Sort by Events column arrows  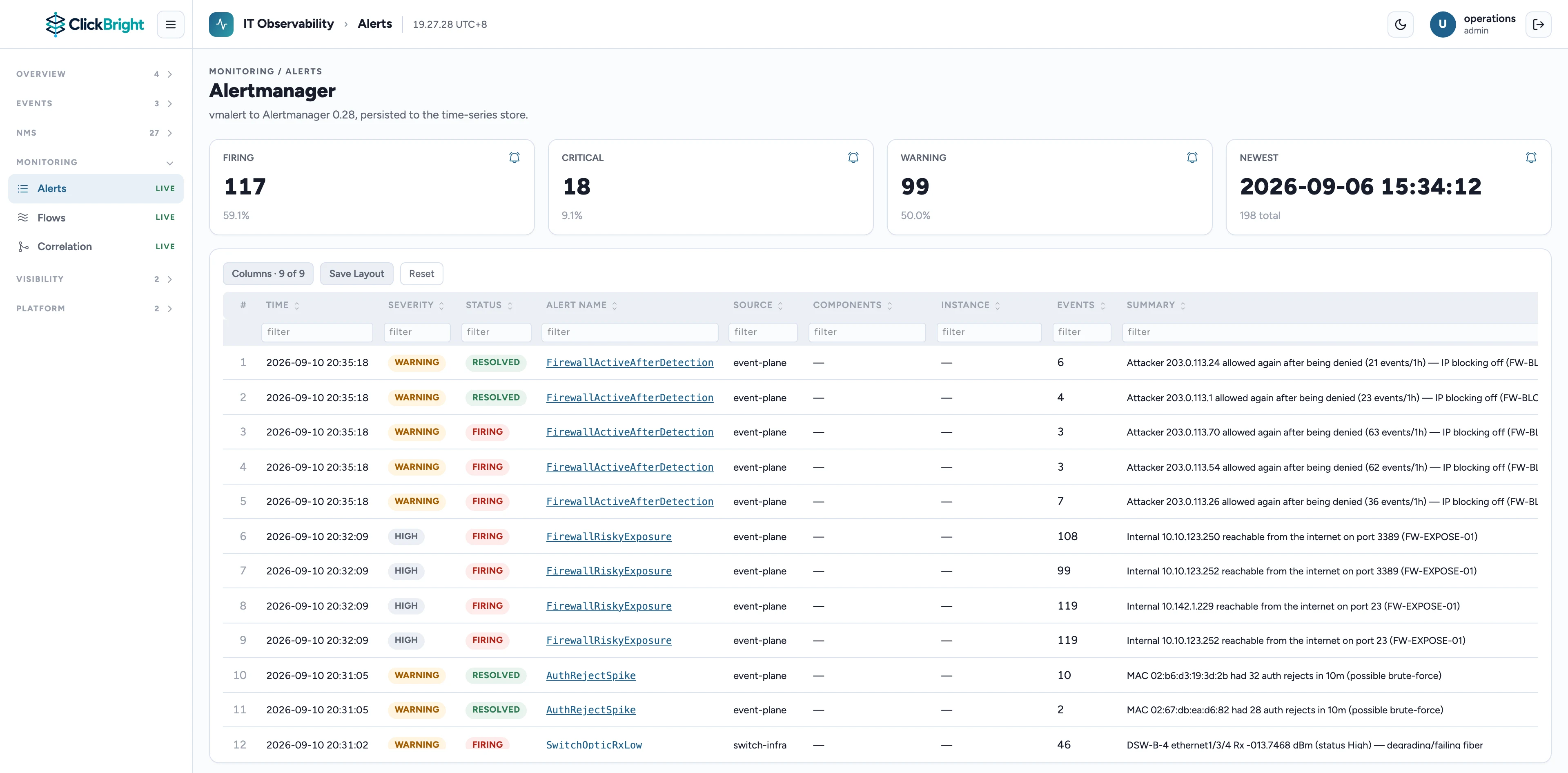(1102, 305)
